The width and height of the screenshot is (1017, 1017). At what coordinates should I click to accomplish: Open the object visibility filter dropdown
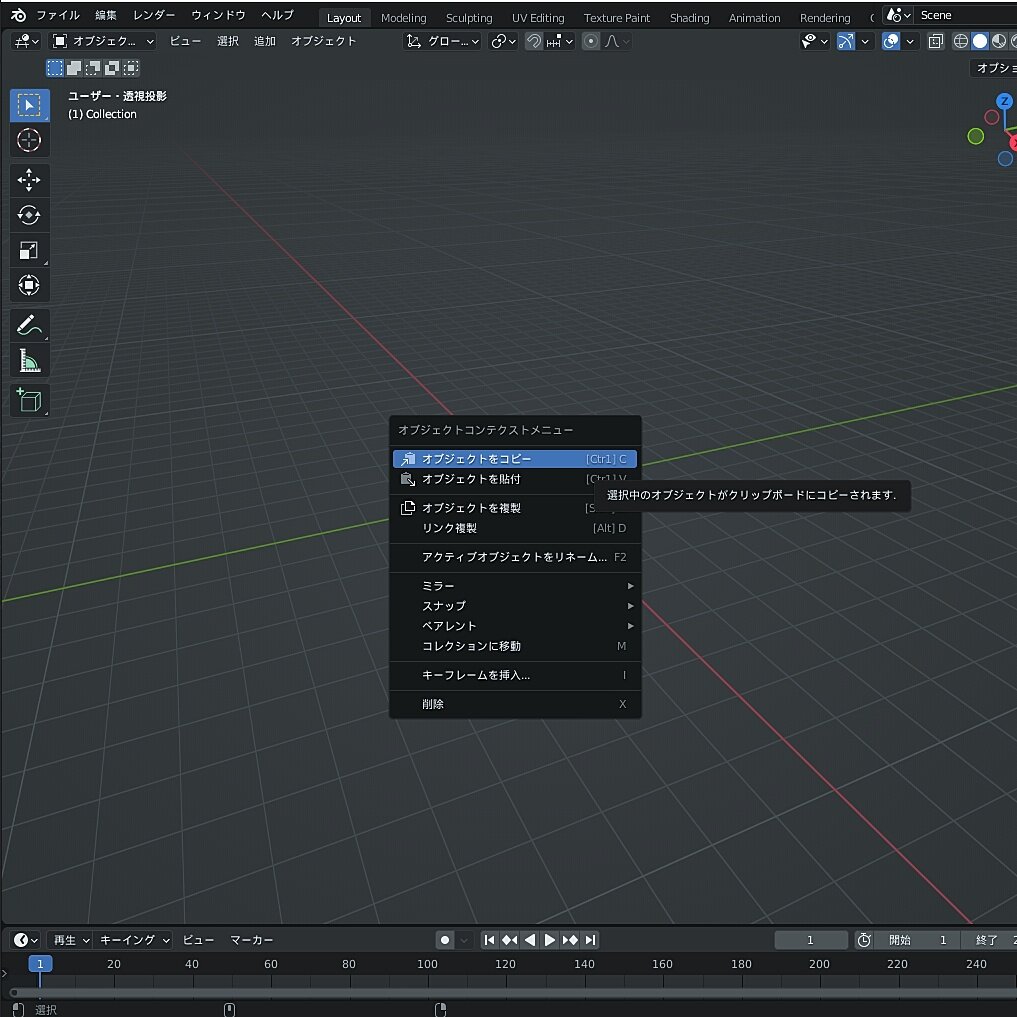point(815,42)
